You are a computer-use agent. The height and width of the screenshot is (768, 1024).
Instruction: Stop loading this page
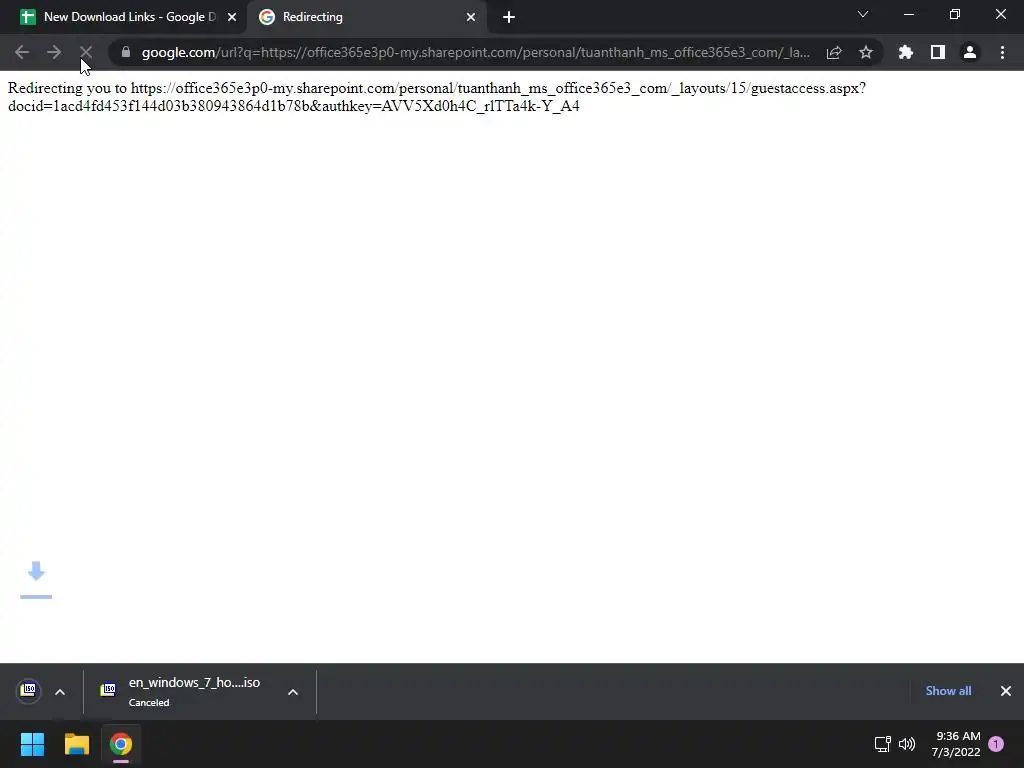tap(86, 52)
